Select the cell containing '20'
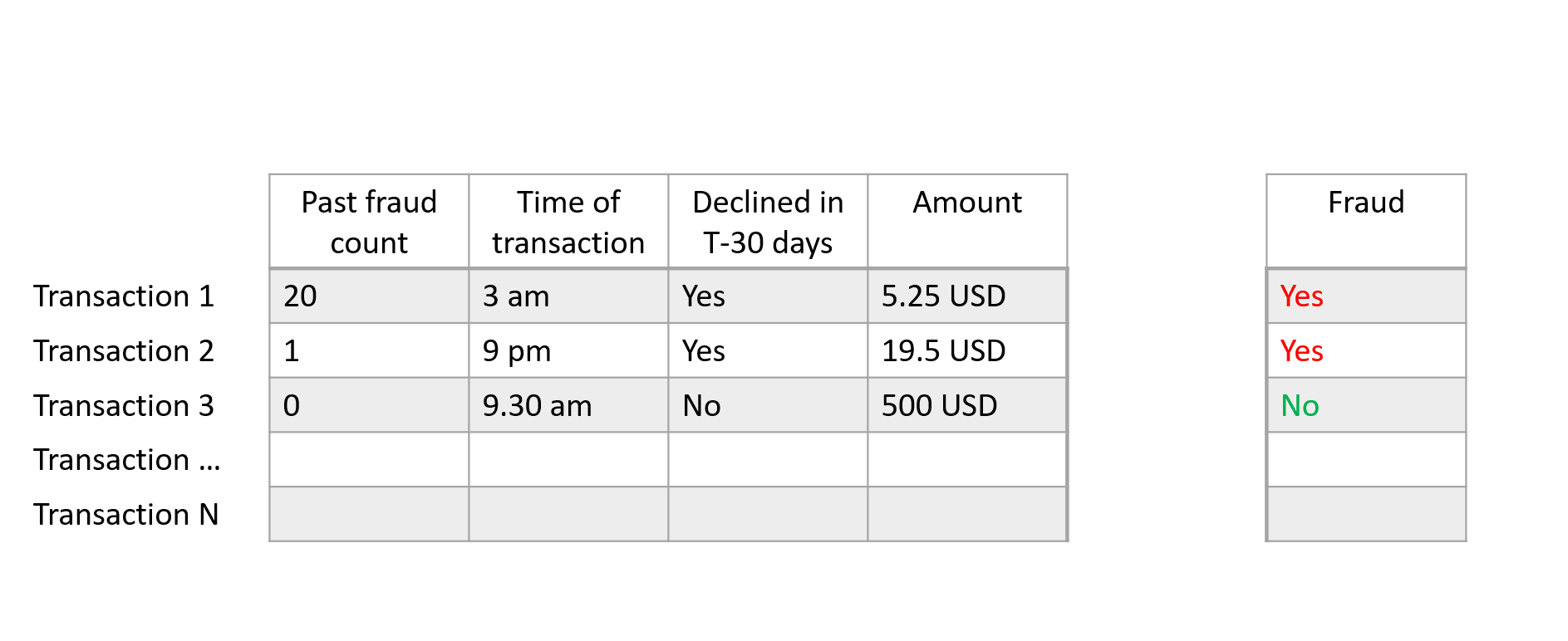Viewport: 1568px width, 641px height. tap(369, 296)
